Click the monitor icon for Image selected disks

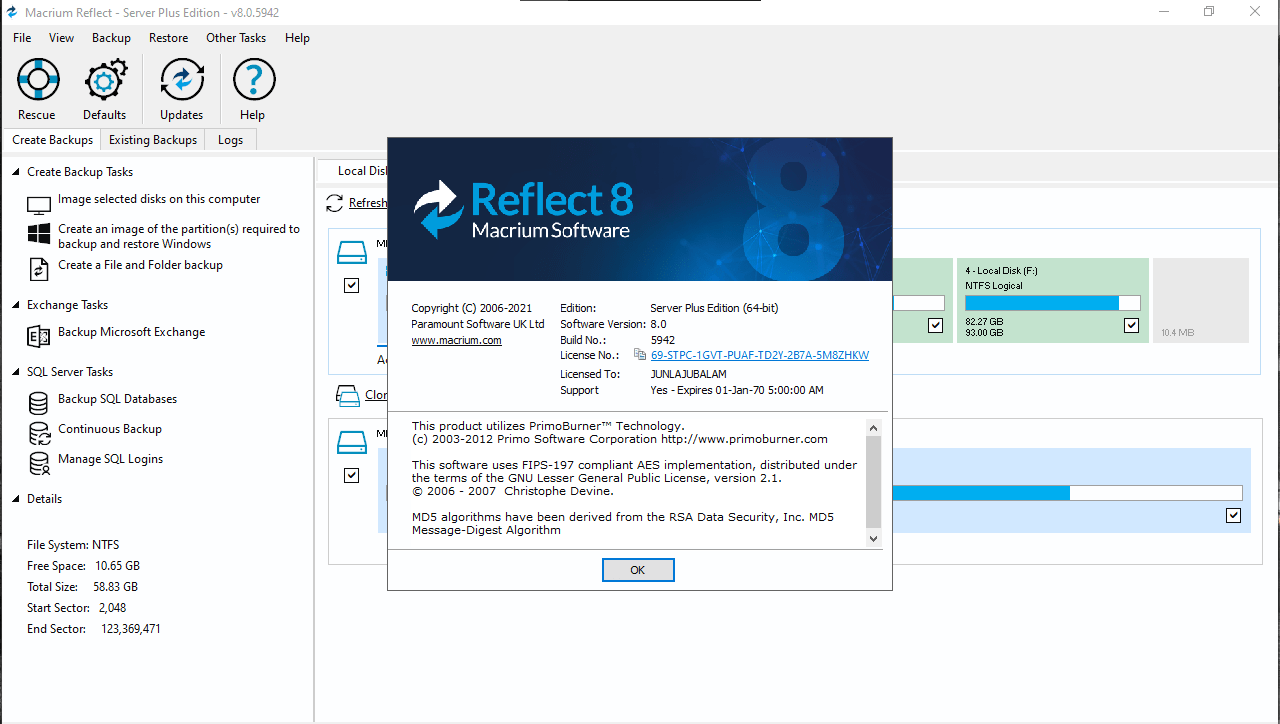coord(39,205)
